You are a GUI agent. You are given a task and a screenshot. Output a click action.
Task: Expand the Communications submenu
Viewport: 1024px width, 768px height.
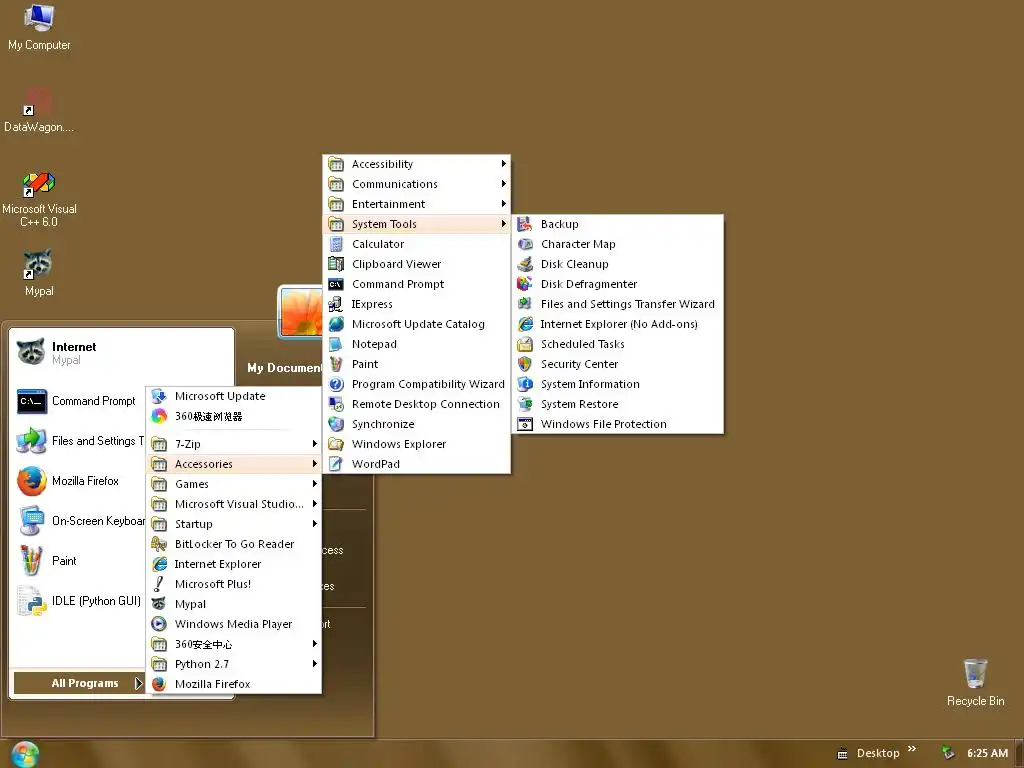coord(417,184)
